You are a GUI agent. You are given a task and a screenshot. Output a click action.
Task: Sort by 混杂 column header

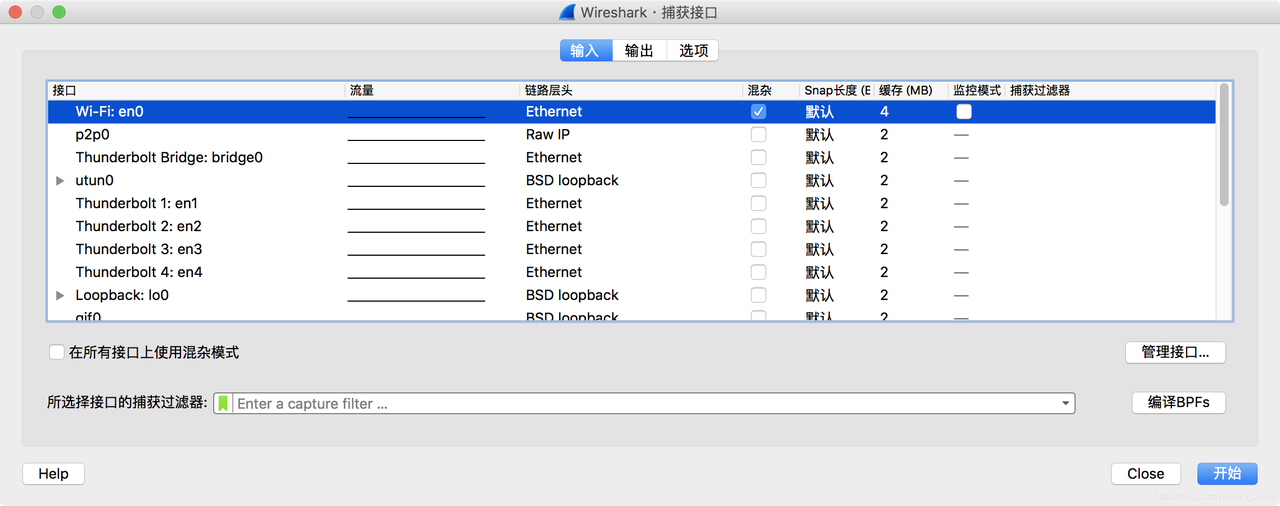[x=771, y=90]
